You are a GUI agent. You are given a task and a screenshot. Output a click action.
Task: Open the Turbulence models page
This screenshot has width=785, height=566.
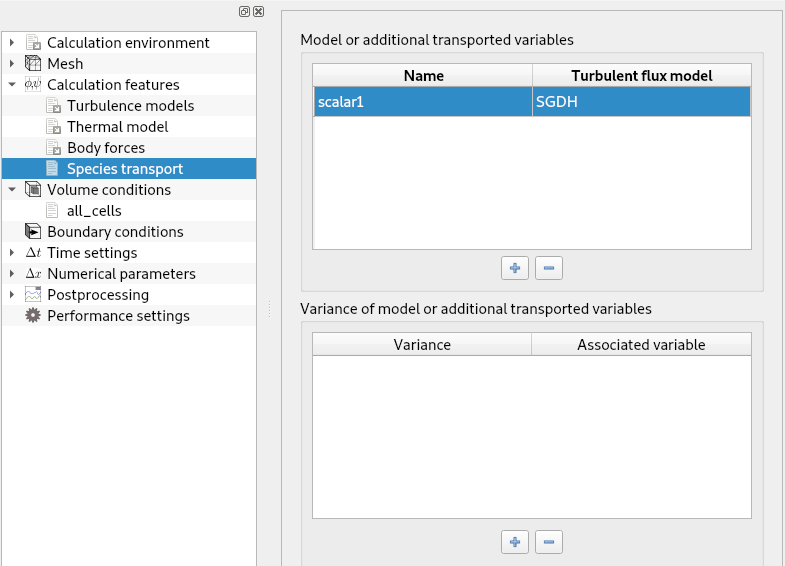pos(130,106)
